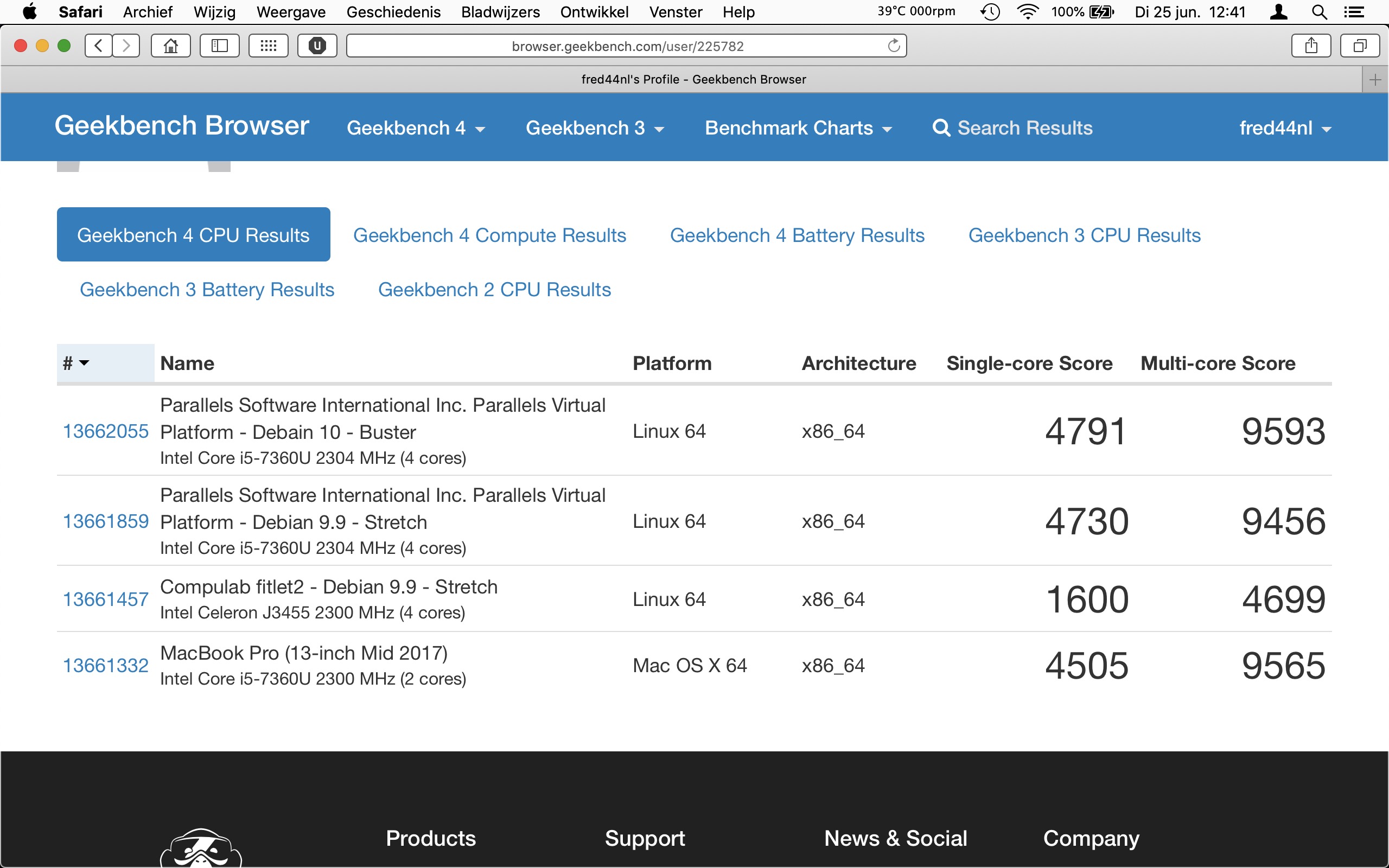This screenshot has height=868, width=1389.
Task: Switch to Geekbench 3 CPU Results
Action: (1084, 235)
